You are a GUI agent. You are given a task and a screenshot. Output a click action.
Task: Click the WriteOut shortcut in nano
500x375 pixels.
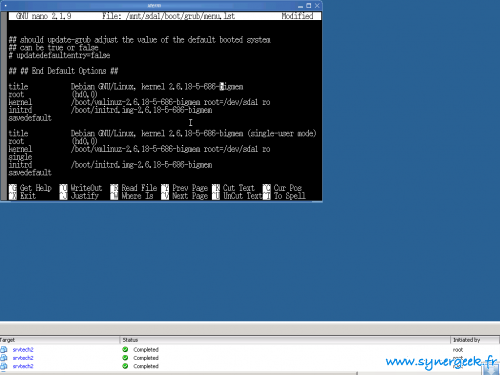click(x=81, y=188)
